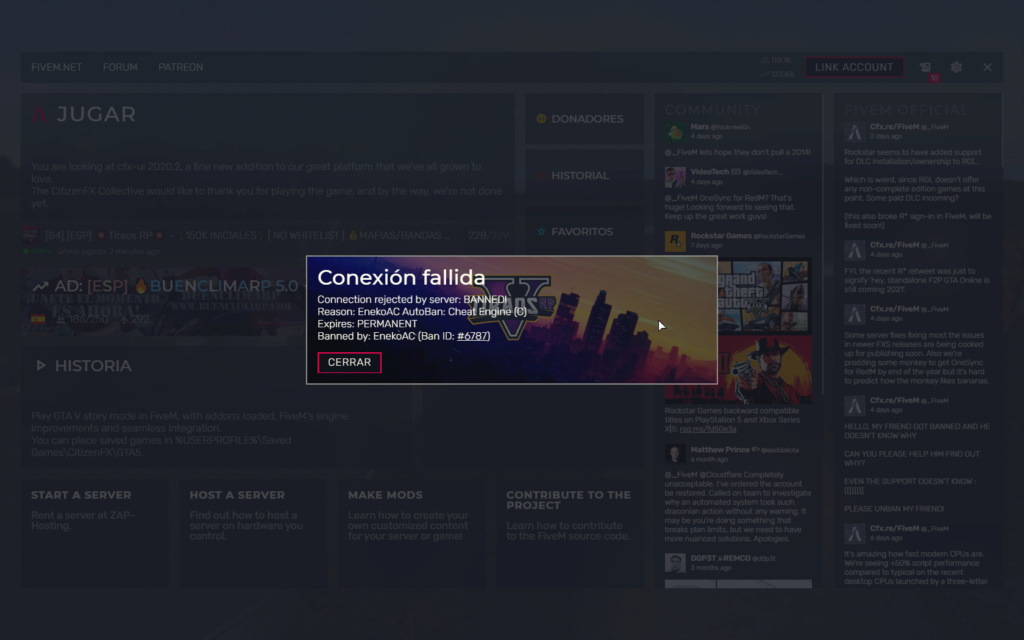Open the DONADORES tab
This screenshot has width=1024, height=640.
584,119
